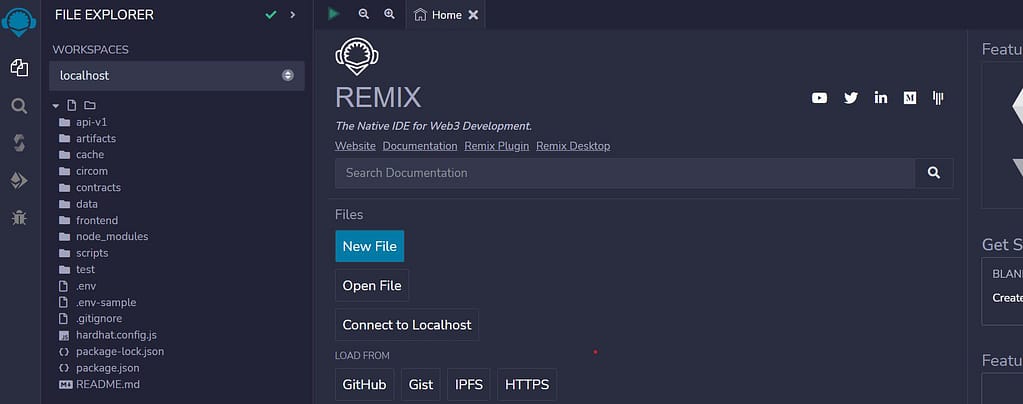Screen dimensions: 1023x404
Task: Click the zoom out magnifier icon
Action: coord(363,14)
